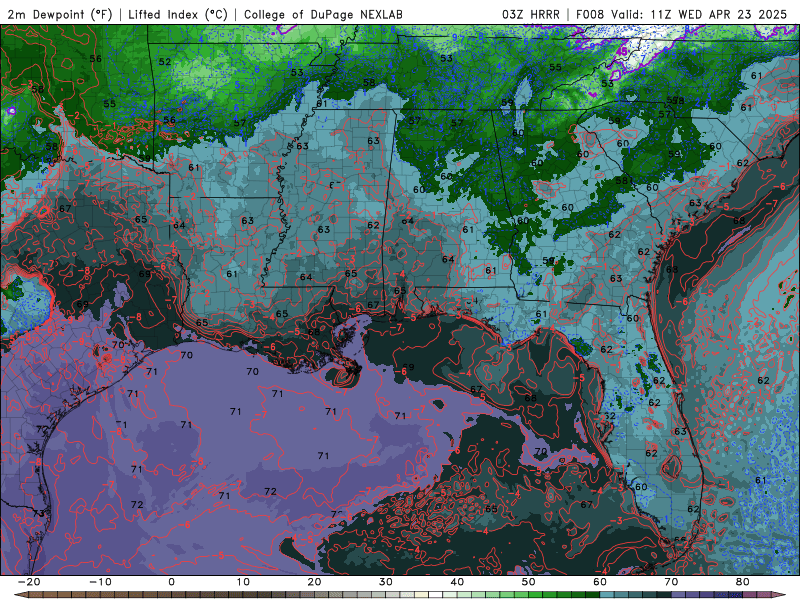The width and height of the screenshot is (800, 600).
Task: Click the 30 label on the color scale
Action: click(386, 582)
